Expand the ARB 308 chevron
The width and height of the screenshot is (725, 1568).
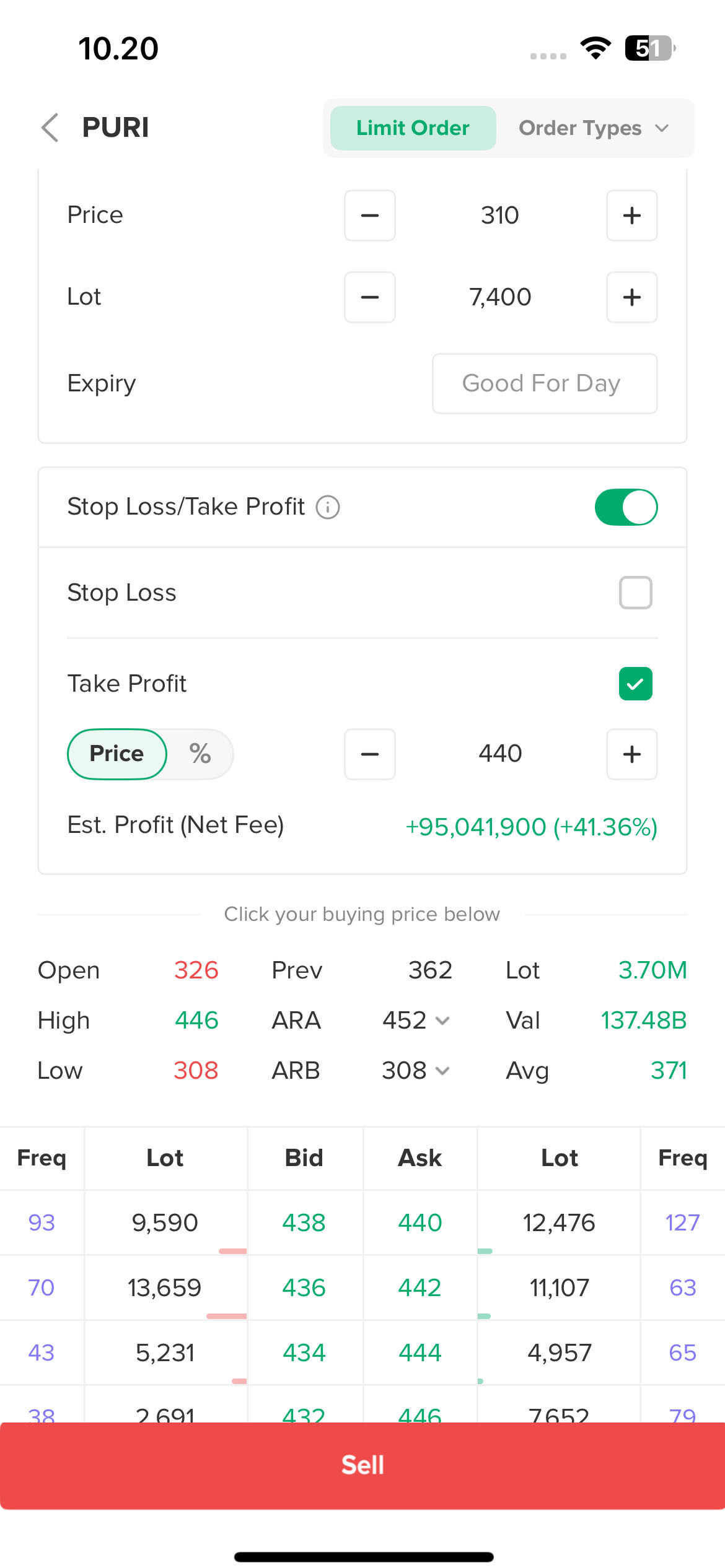pos(442,1071)
